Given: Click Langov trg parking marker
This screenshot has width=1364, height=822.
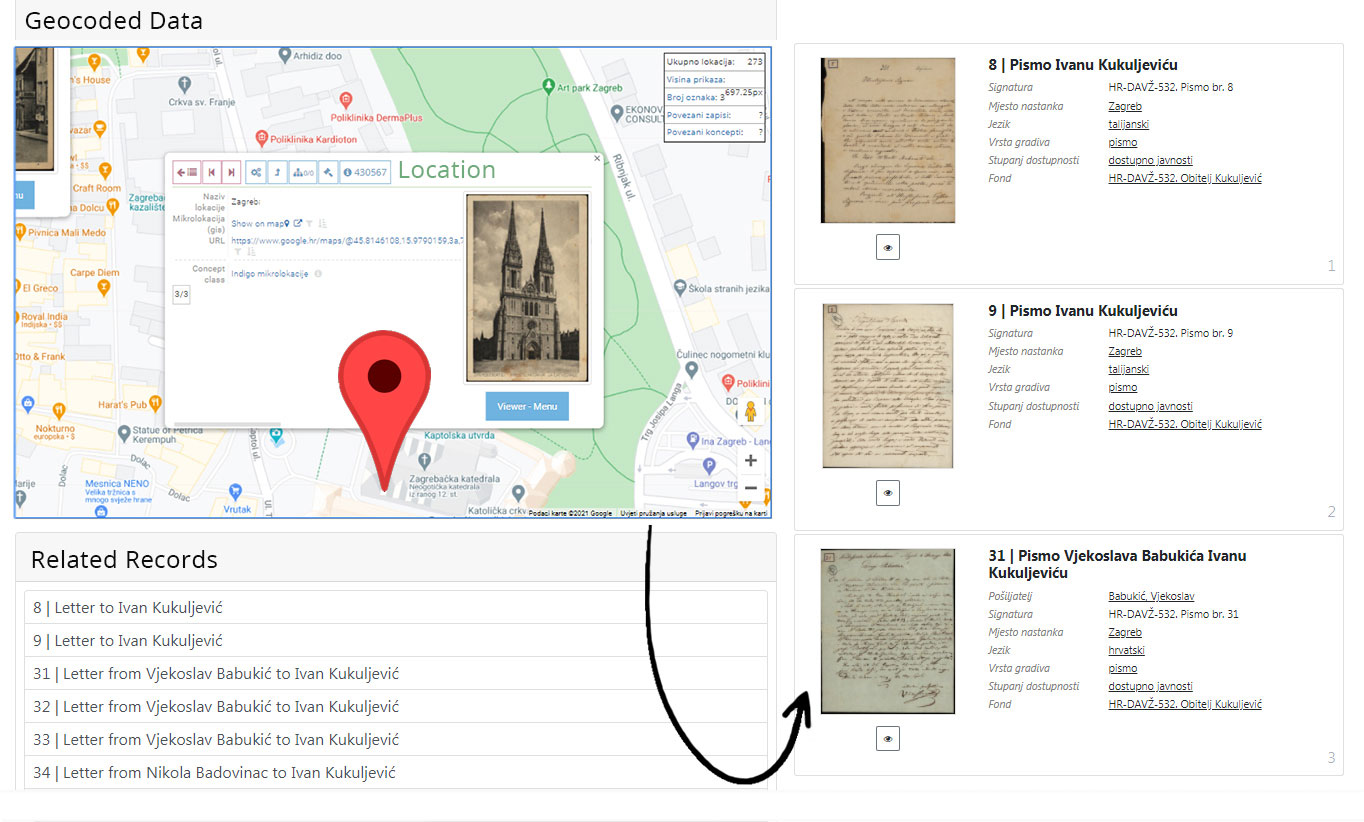Looking at the screenshot, I should (x=710, y=465).
